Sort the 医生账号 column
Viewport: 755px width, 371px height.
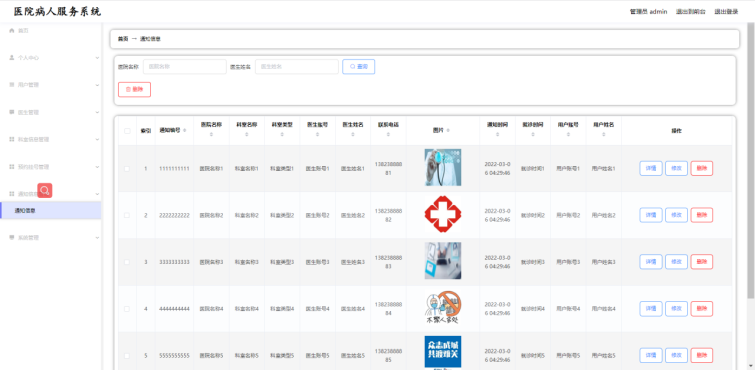(317, 135)
